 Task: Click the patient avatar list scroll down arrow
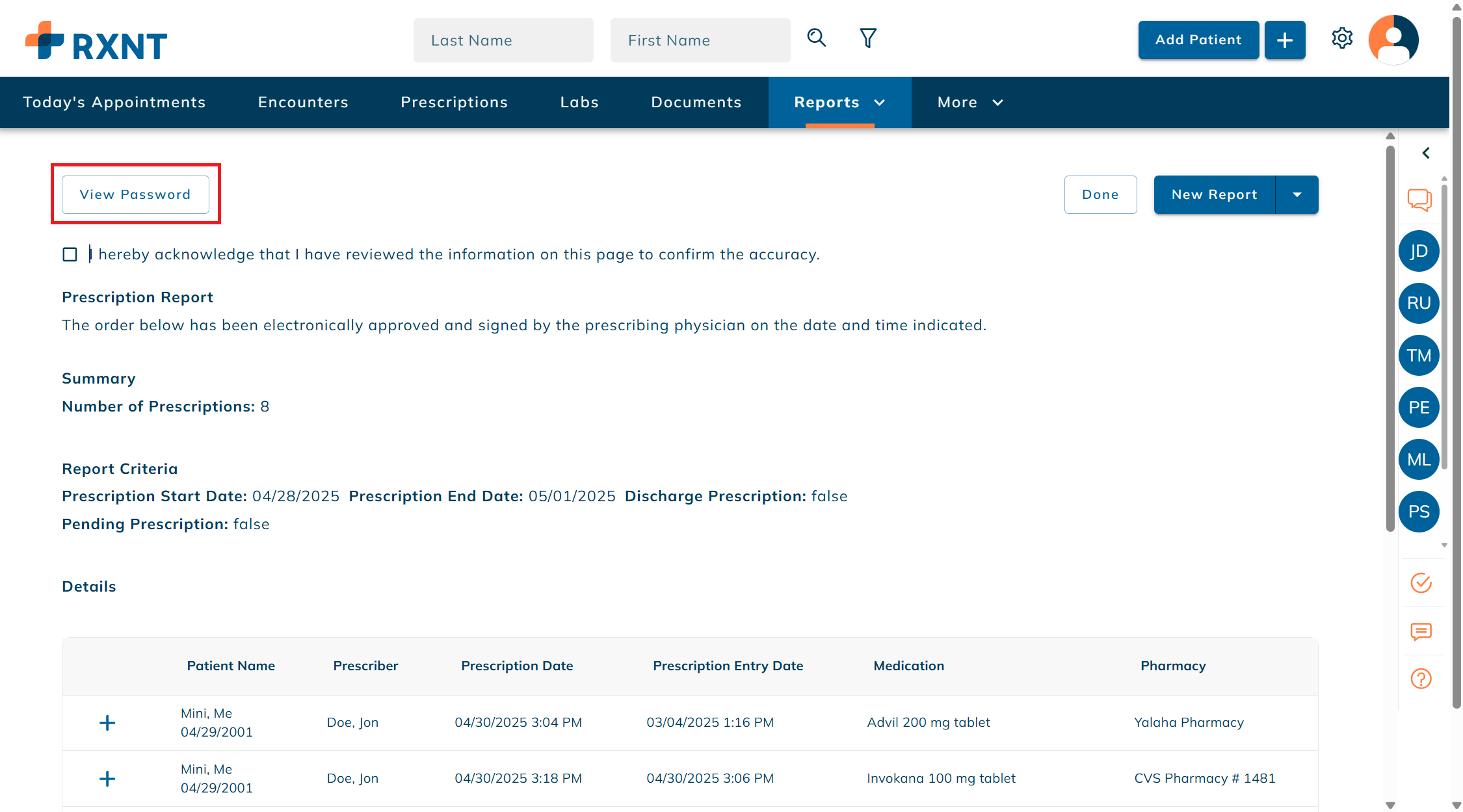pyautogui.click(x=1444, y=545)
